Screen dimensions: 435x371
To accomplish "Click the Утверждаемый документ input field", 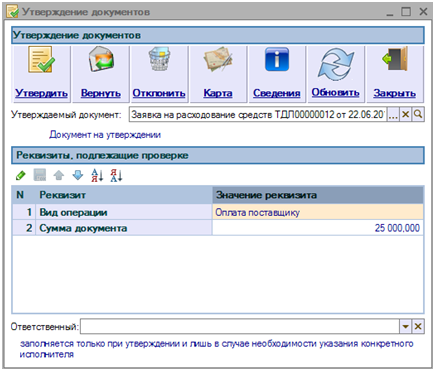I will (x=258, y=115).
